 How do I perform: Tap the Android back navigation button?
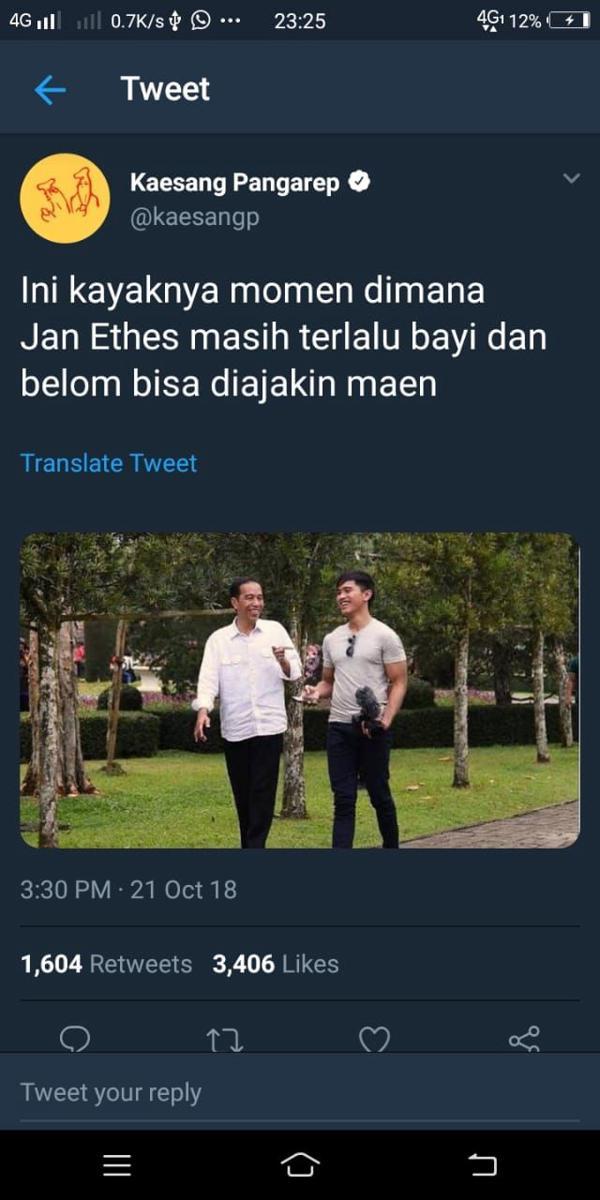click(482, 1165)
